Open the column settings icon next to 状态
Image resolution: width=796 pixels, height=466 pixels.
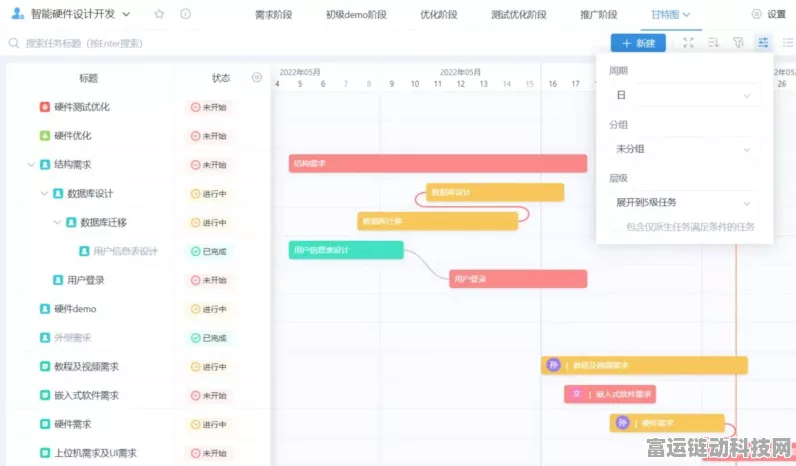[x=257, y=77]
